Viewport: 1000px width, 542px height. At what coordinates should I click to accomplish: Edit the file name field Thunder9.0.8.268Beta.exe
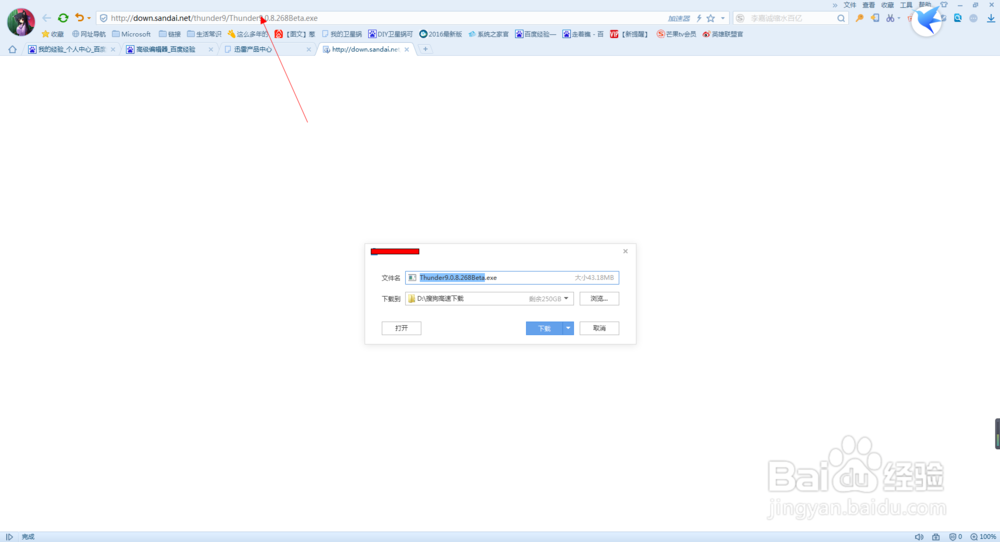[x=511, y=277]
